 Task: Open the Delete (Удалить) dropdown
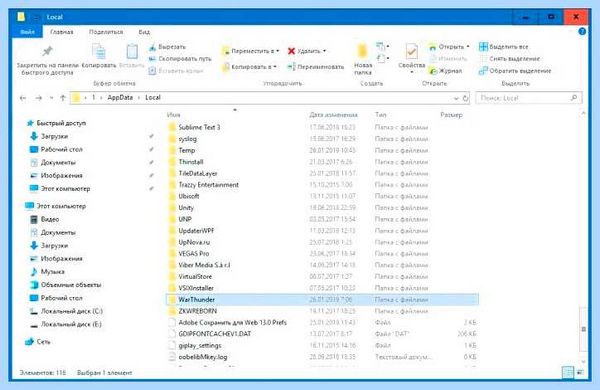coord(307,51)
